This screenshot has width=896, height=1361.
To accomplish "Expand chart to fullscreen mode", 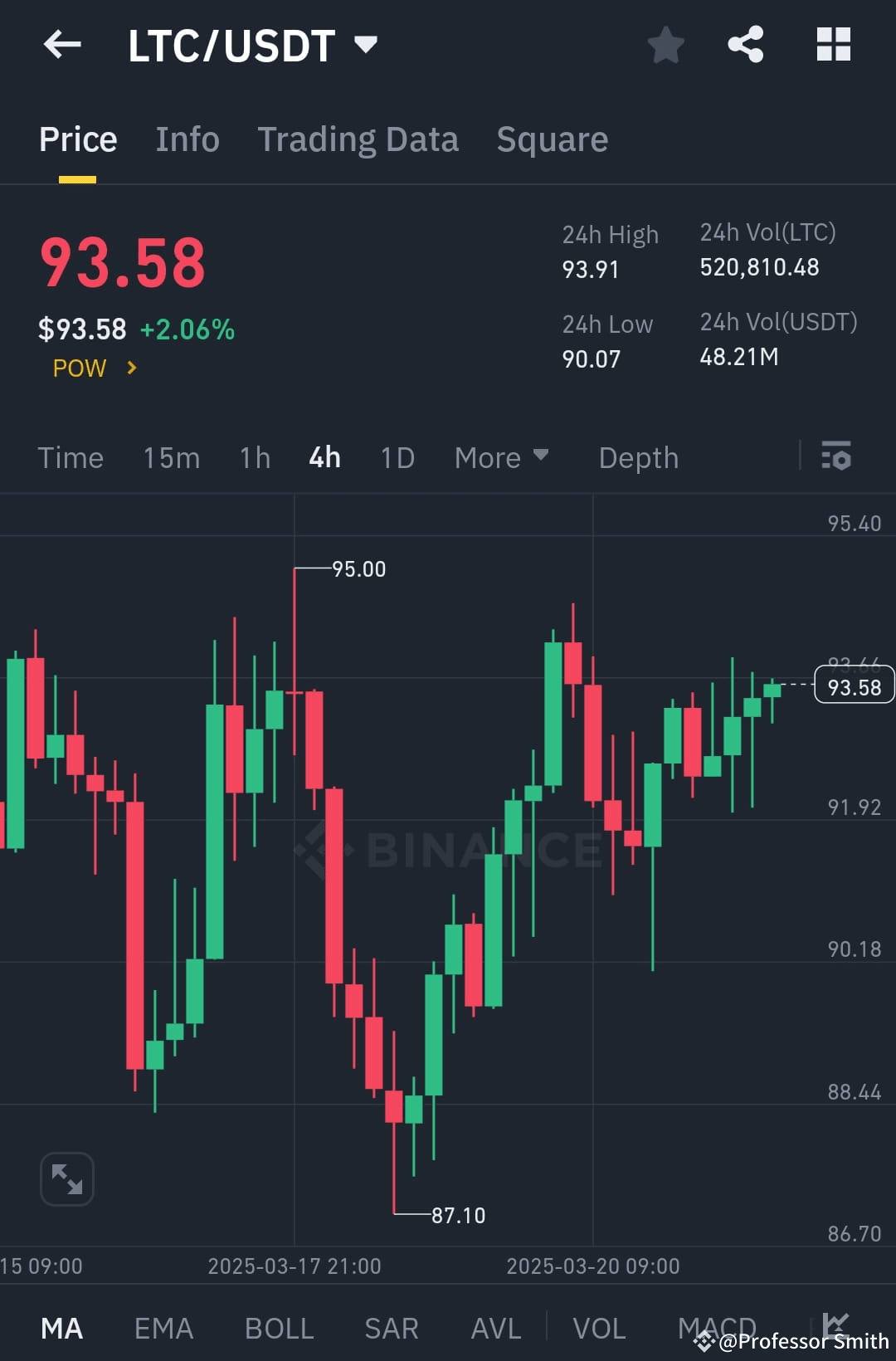I will (66, 1178).
